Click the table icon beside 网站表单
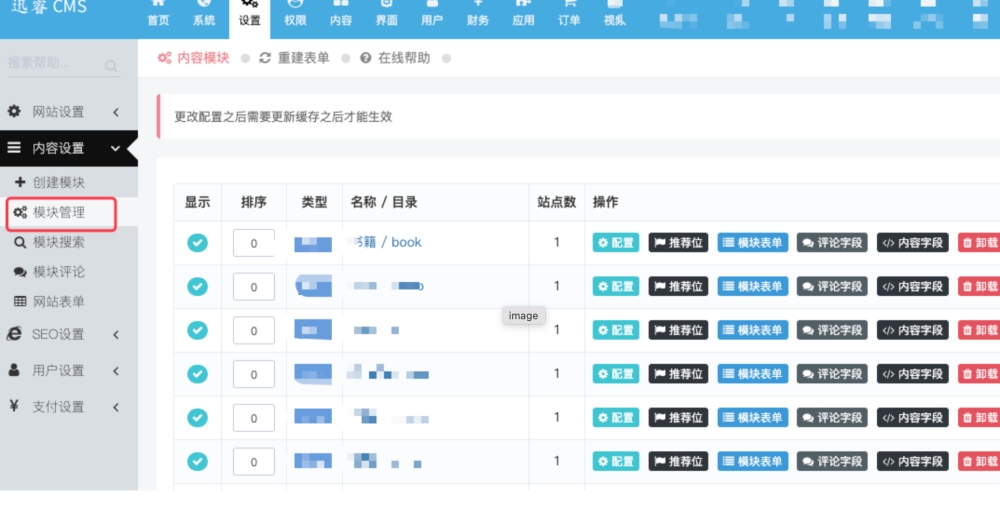 (20, 302)
